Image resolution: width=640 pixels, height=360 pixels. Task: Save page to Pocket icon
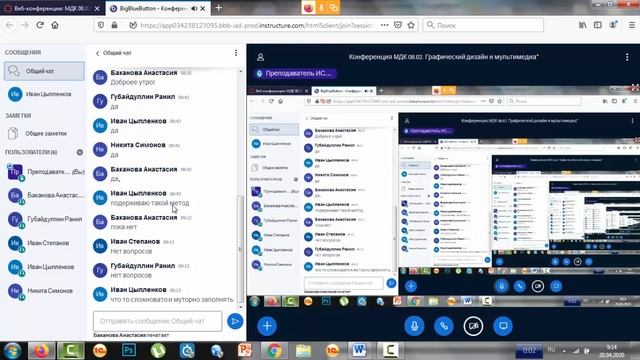pos(398,25)
